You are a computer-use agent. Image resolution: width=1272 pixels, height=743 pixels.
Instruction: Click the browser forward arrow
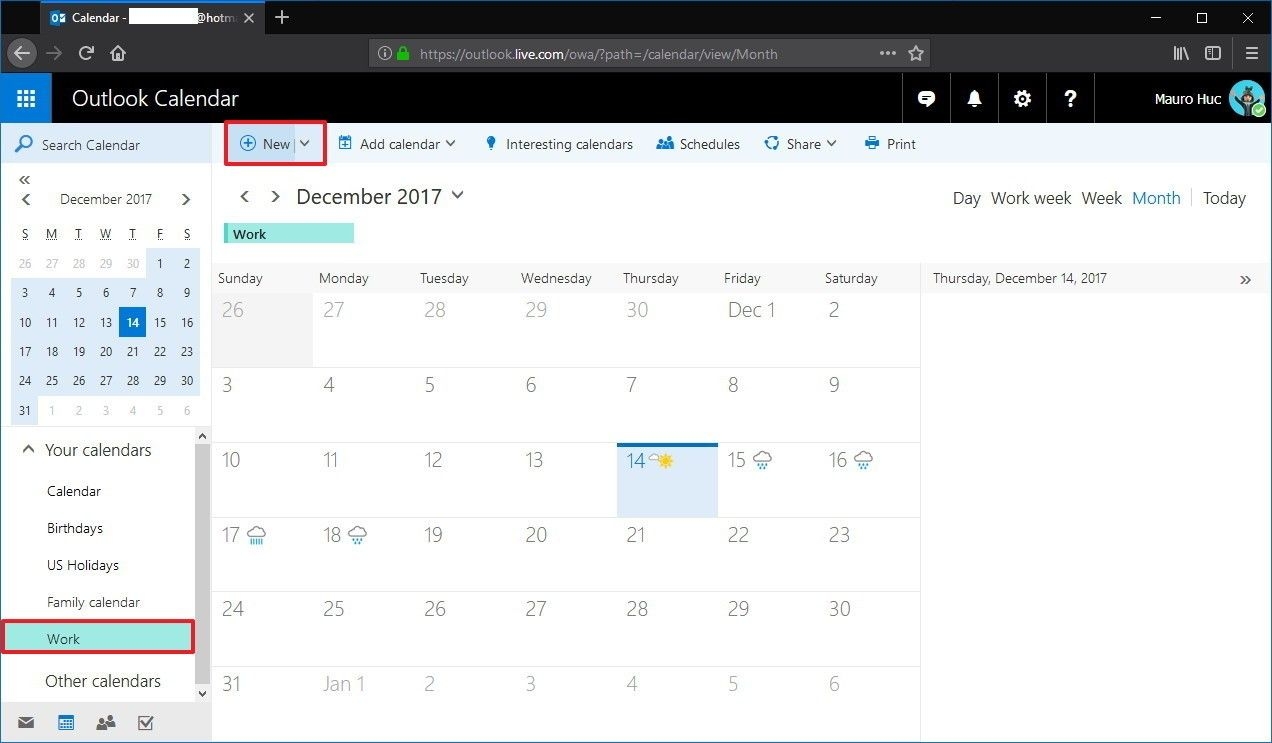click(x=54, y=53)
